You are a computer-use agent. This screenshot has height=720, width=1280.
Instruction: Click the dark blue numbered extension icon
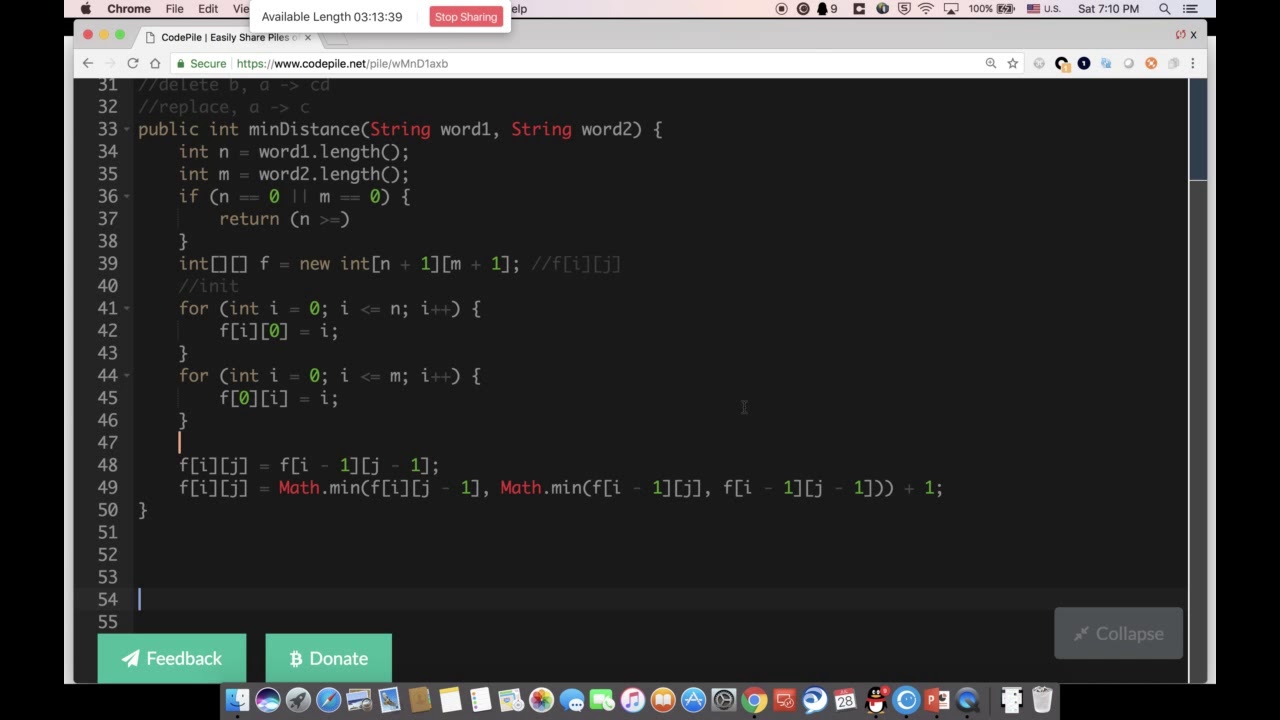(x=1084, y=63)
